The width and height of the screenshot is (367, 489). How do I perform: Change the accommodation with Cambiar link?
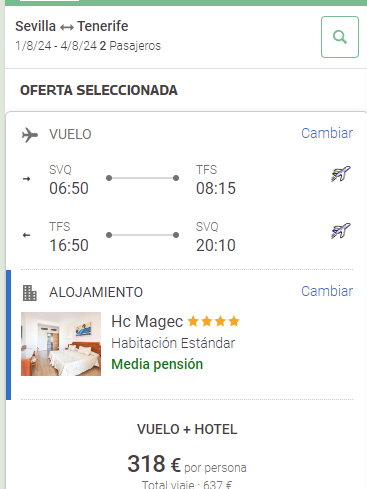pyautogui.click(x=327, y=291)
